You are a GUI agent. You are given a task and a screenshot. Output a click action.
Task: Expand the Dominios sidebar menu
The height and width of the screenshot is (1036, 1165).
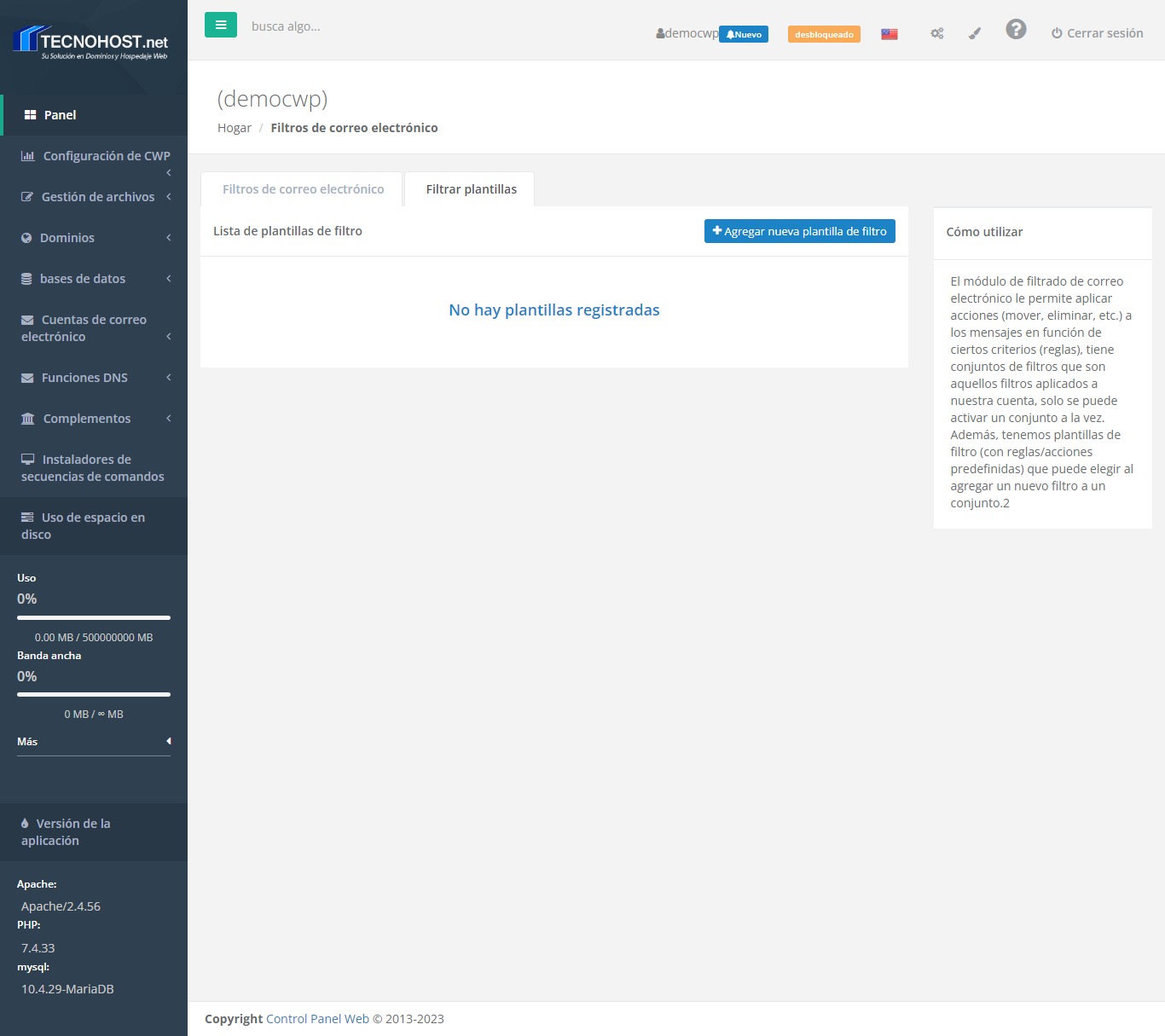67,238
